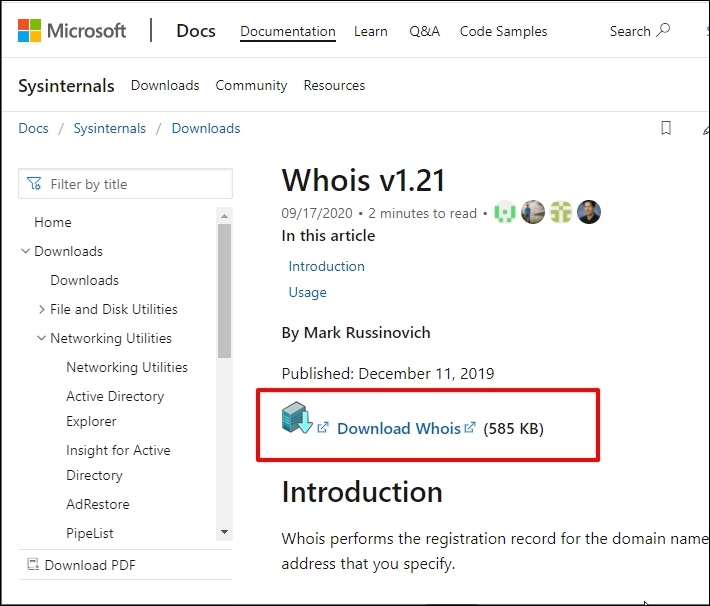Jump to Introduction article link
The width and height of the screenshot is (710, 606).
pos(326,266)
